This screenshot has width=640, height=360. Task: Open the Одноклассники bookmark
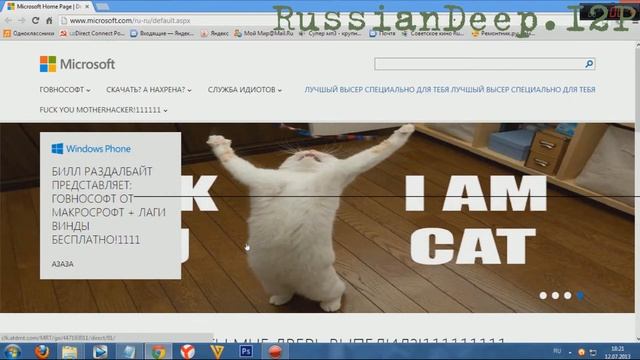29,33
